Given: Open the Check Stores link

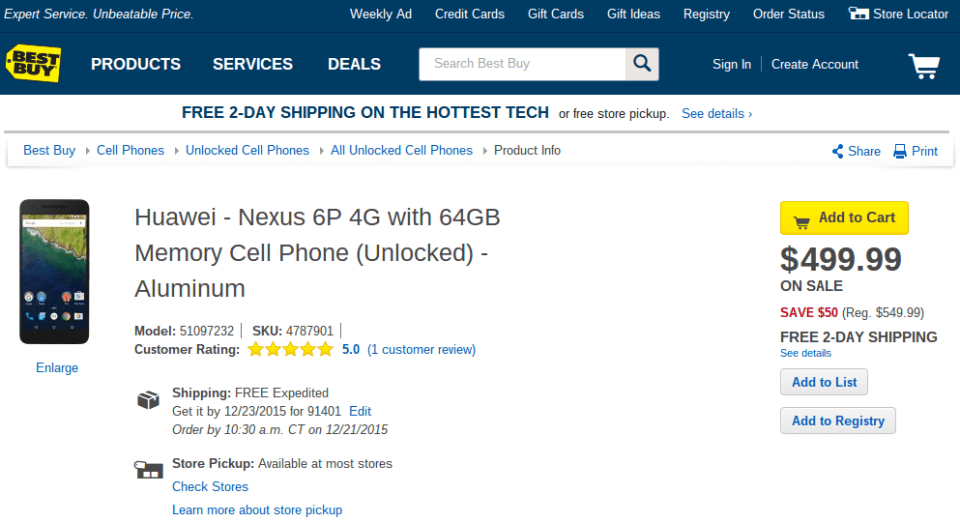Looking at the screenshot, I should (x=210, y=487).
